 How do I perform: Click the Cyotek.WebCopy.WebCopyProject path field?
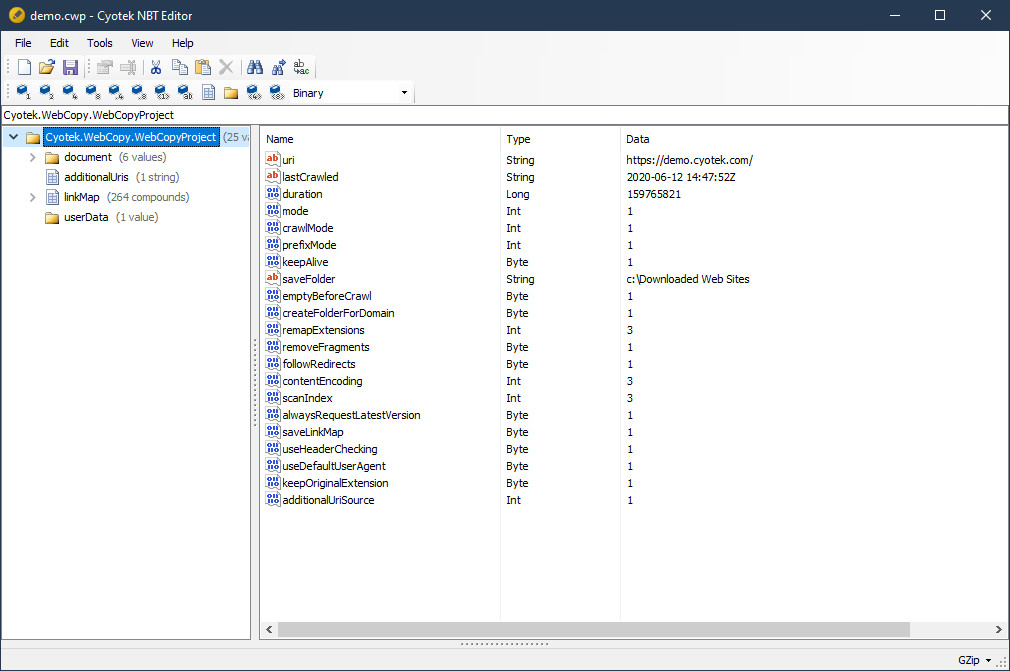click(504, 115)
